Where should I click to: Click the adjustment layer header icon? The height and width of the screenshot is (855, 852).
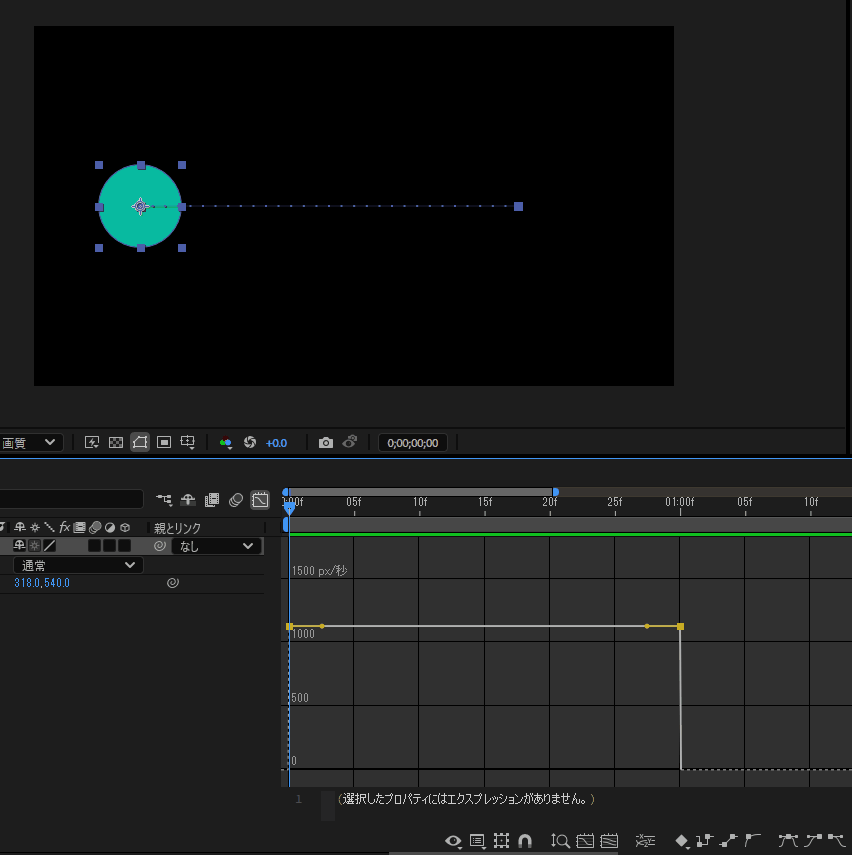coord(110,527)
